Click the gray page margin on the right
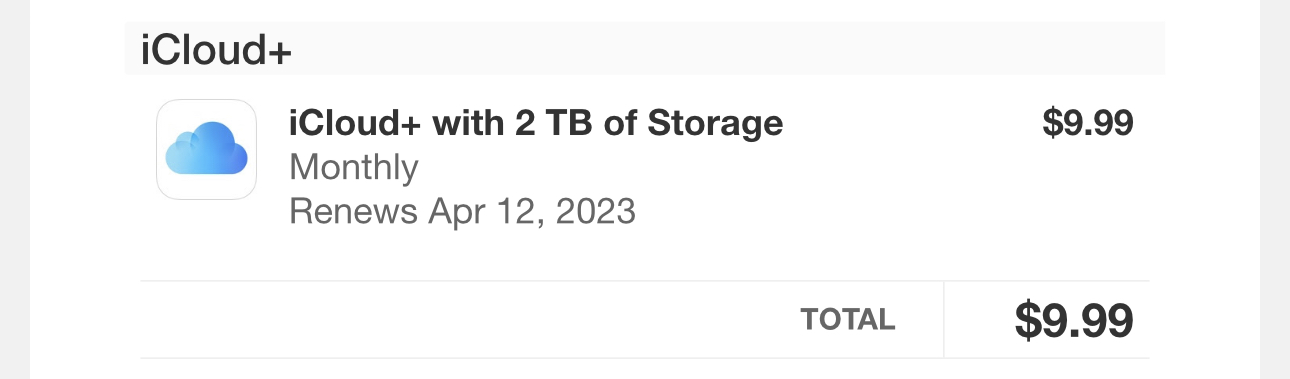The width and height of the screenshot is (1290, 379). (x=1274, y=190)
